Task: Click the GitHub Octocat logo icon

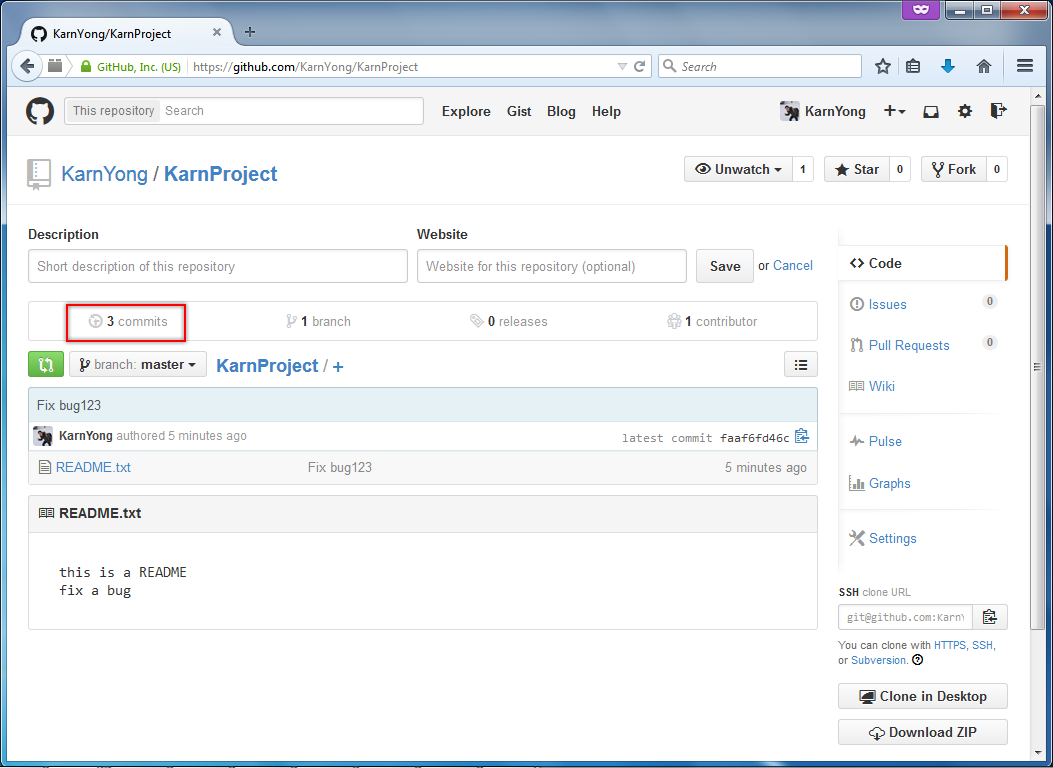Action: click(40, 111)
